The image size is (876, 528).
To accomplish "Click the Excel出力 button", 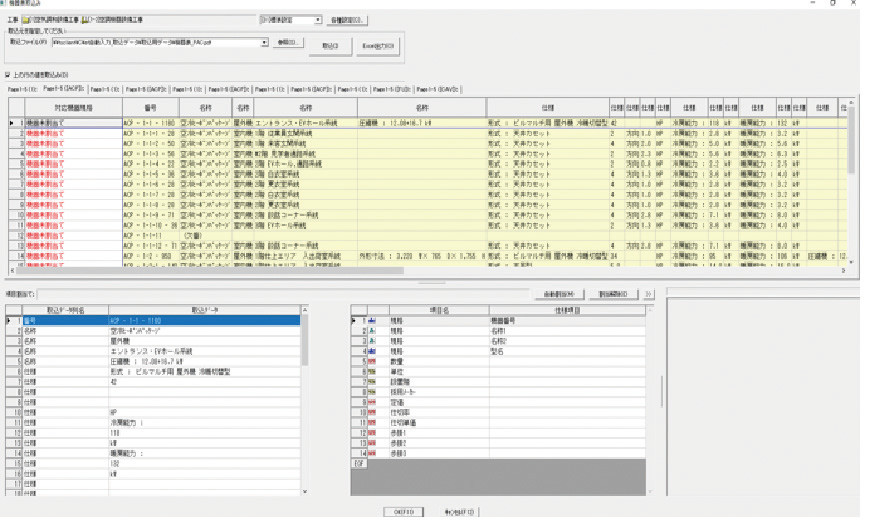I will pyautogui.click(x=378, y=46).
